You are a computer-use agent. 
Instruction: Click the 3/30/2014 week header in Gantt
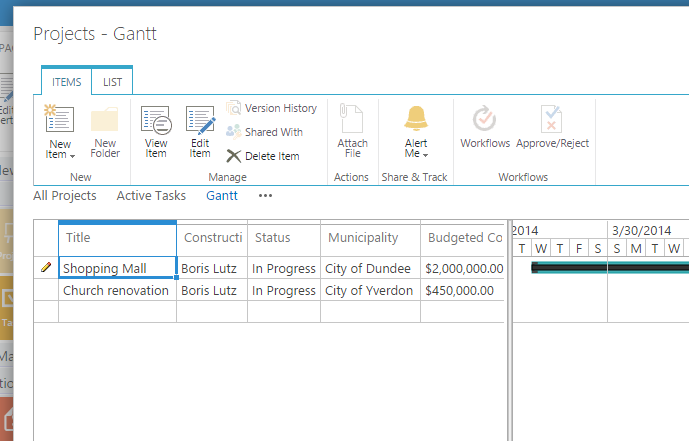coord(649,230)
